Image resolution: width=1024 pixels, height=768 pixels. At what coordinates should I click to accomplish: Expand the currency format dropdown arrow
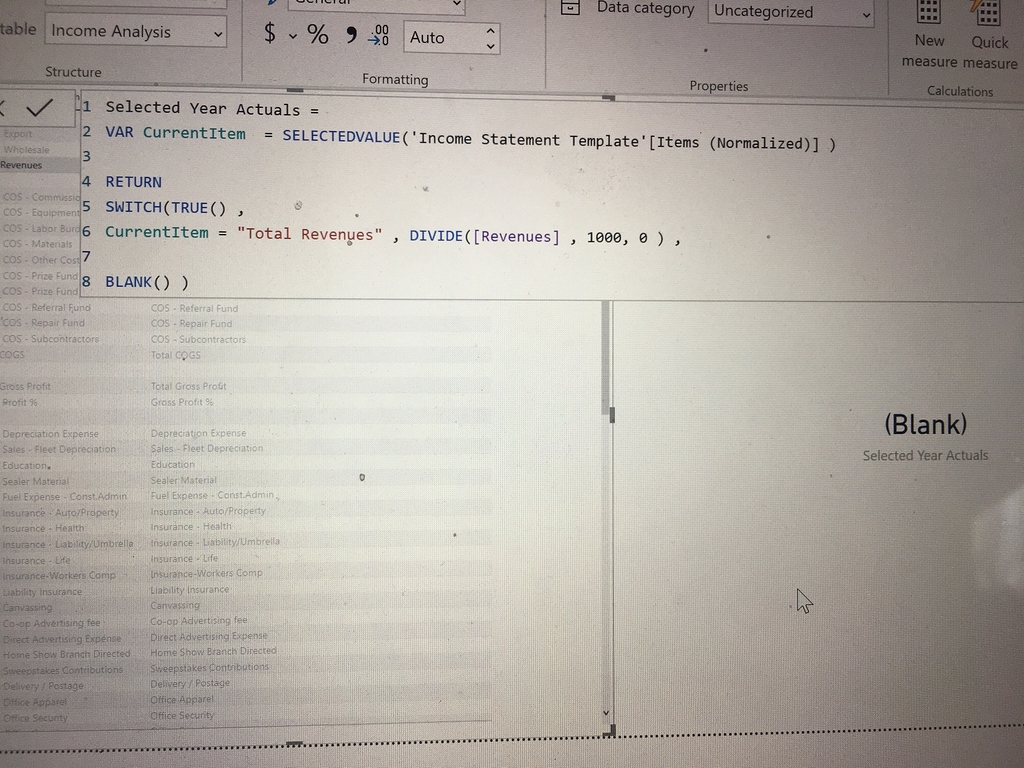click(293, 36)
